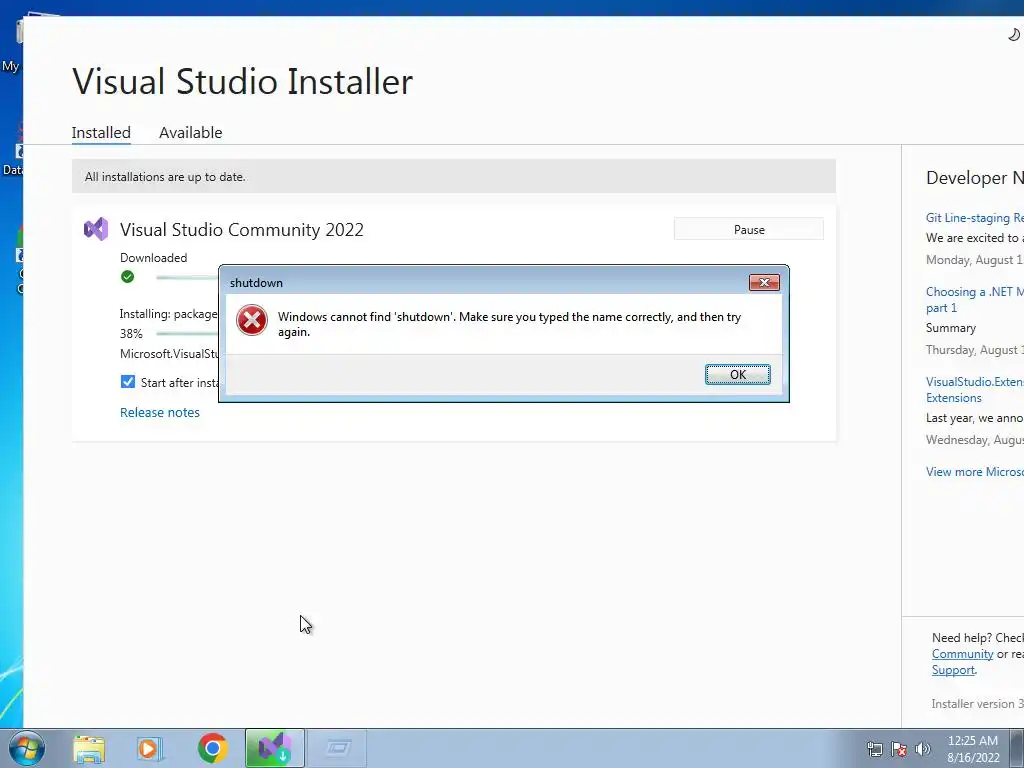Click the download progress bar
Viewport: 1024px width, 768px height.
(187, 278)
